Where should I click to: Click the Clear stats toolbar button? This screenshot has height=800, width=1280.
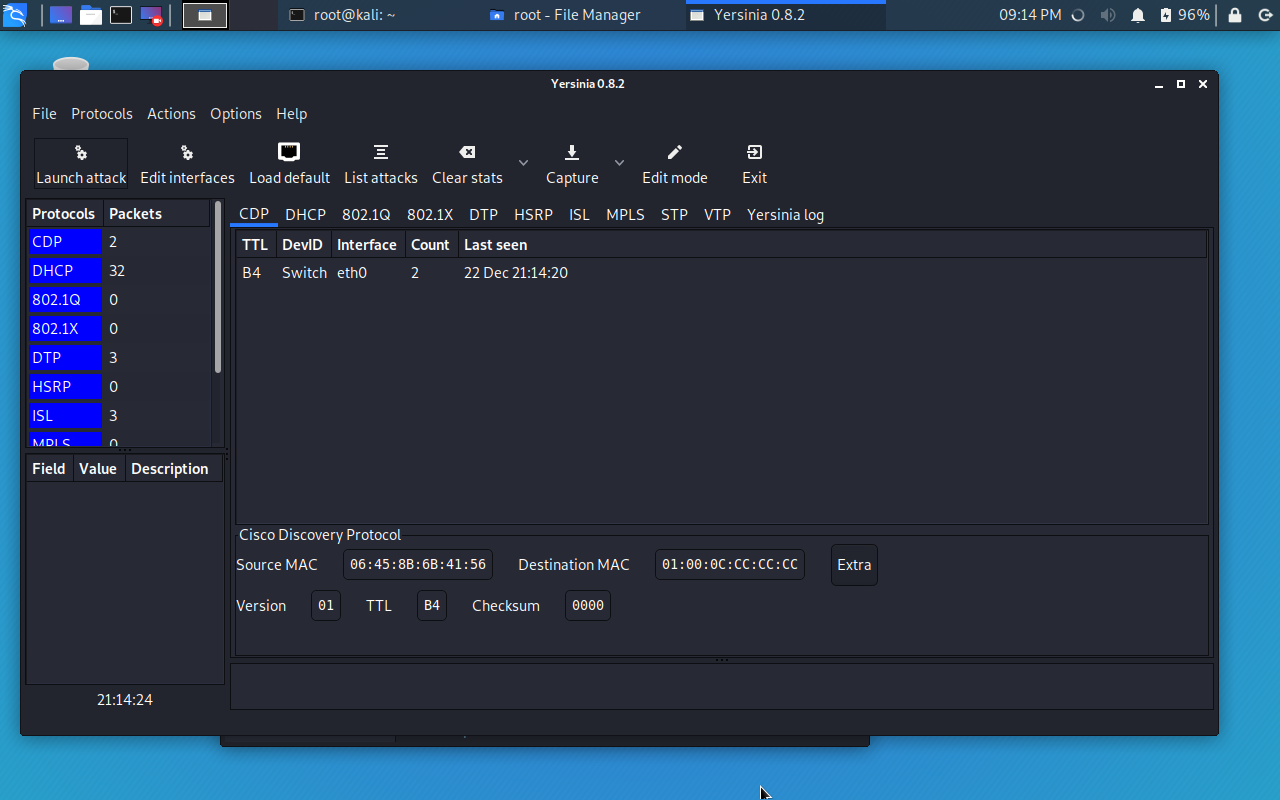[467, 164]
